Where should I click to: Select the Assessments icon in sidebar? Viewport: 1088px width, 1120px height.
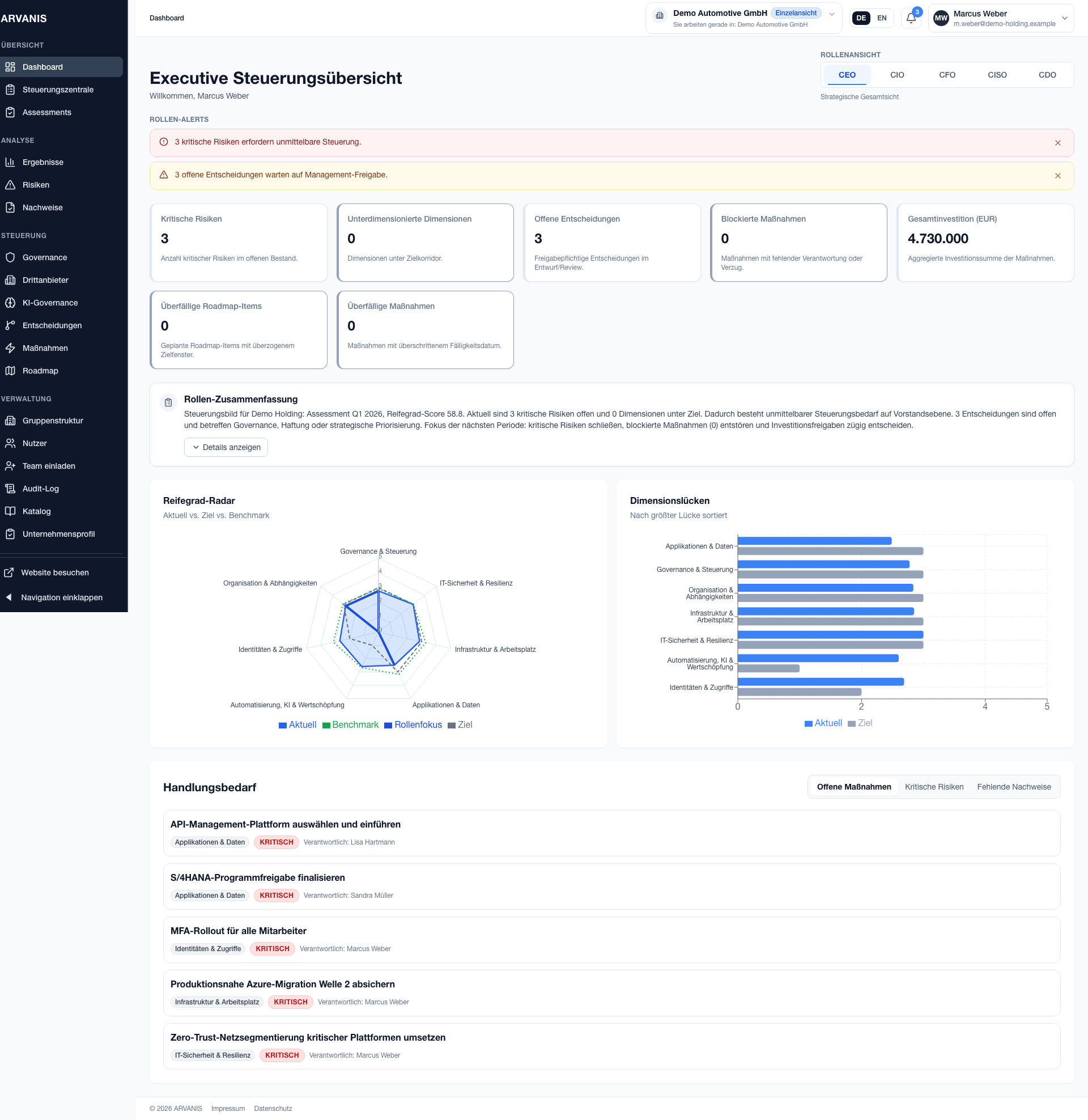[x=10, y=113]
